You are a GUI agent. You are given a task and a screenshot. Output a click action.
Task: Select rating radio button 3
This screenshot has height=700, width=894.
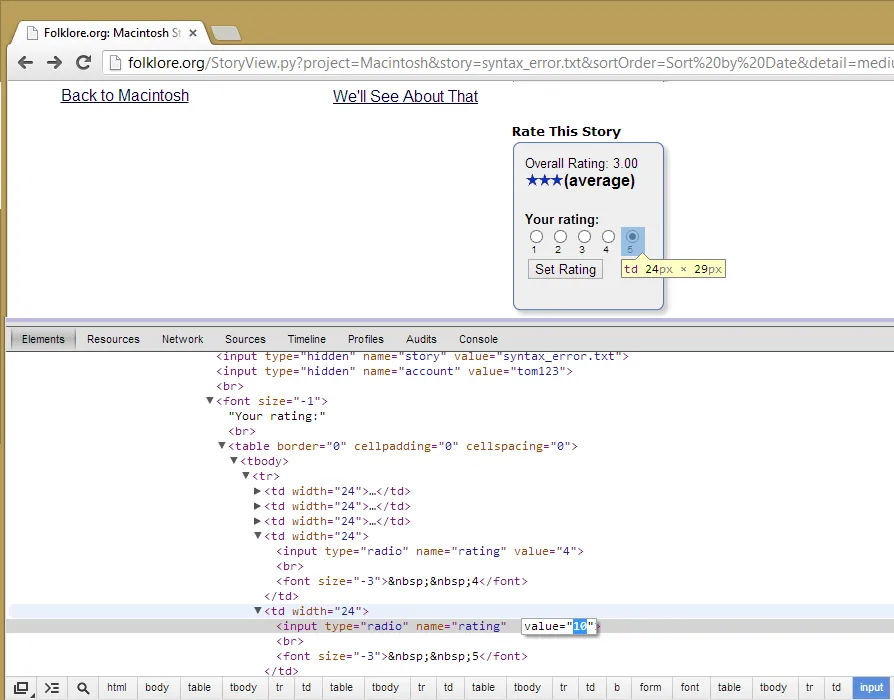pyautogui.click(x=584, y=237)
